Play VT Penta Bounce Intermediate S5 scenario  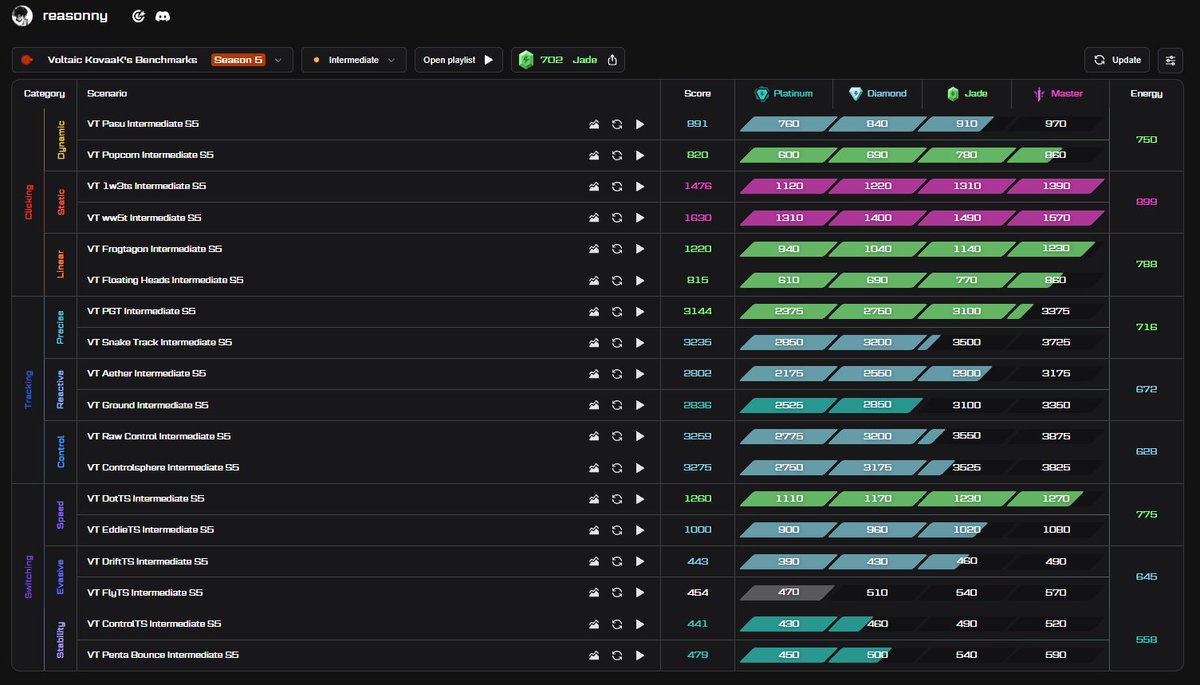pos(640,655)
